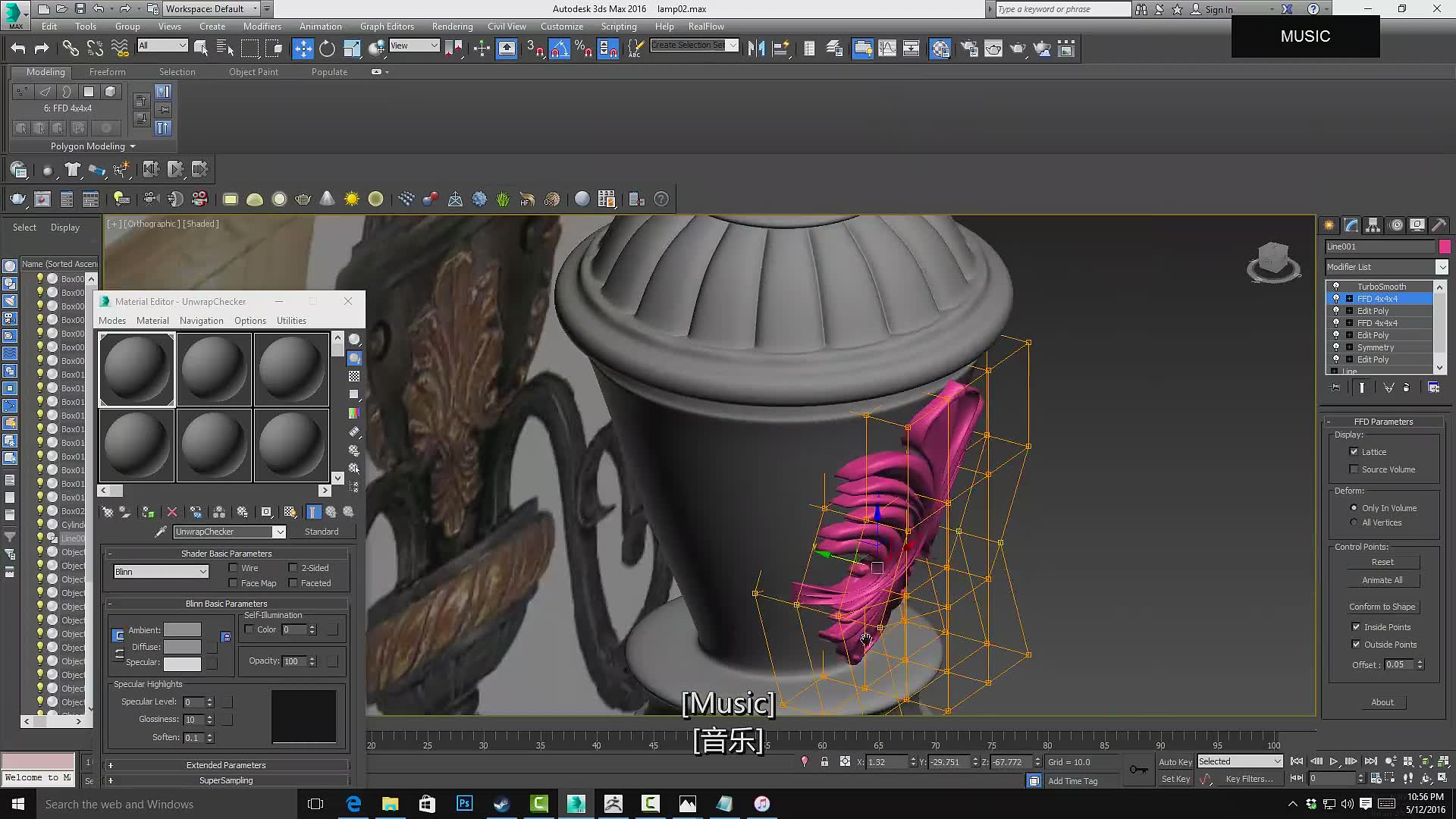1456x819 pixels.
Task: Click the Conform to Shape button
Action: pos(1382,607)
